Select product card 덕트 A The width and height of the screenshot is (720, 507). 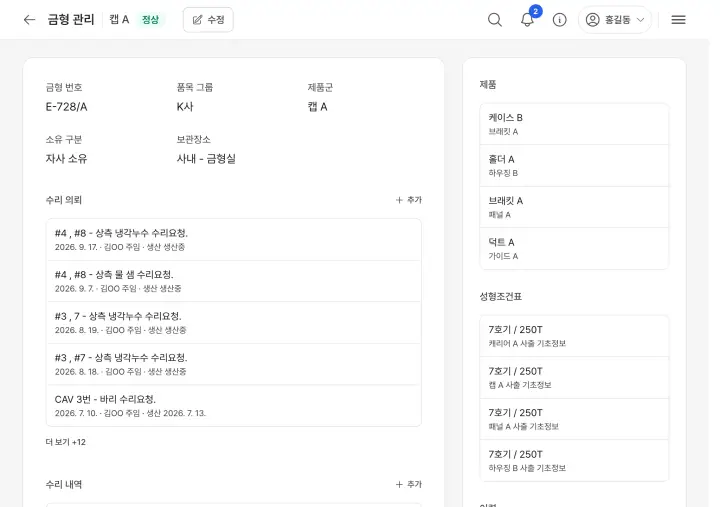[574, 248]
